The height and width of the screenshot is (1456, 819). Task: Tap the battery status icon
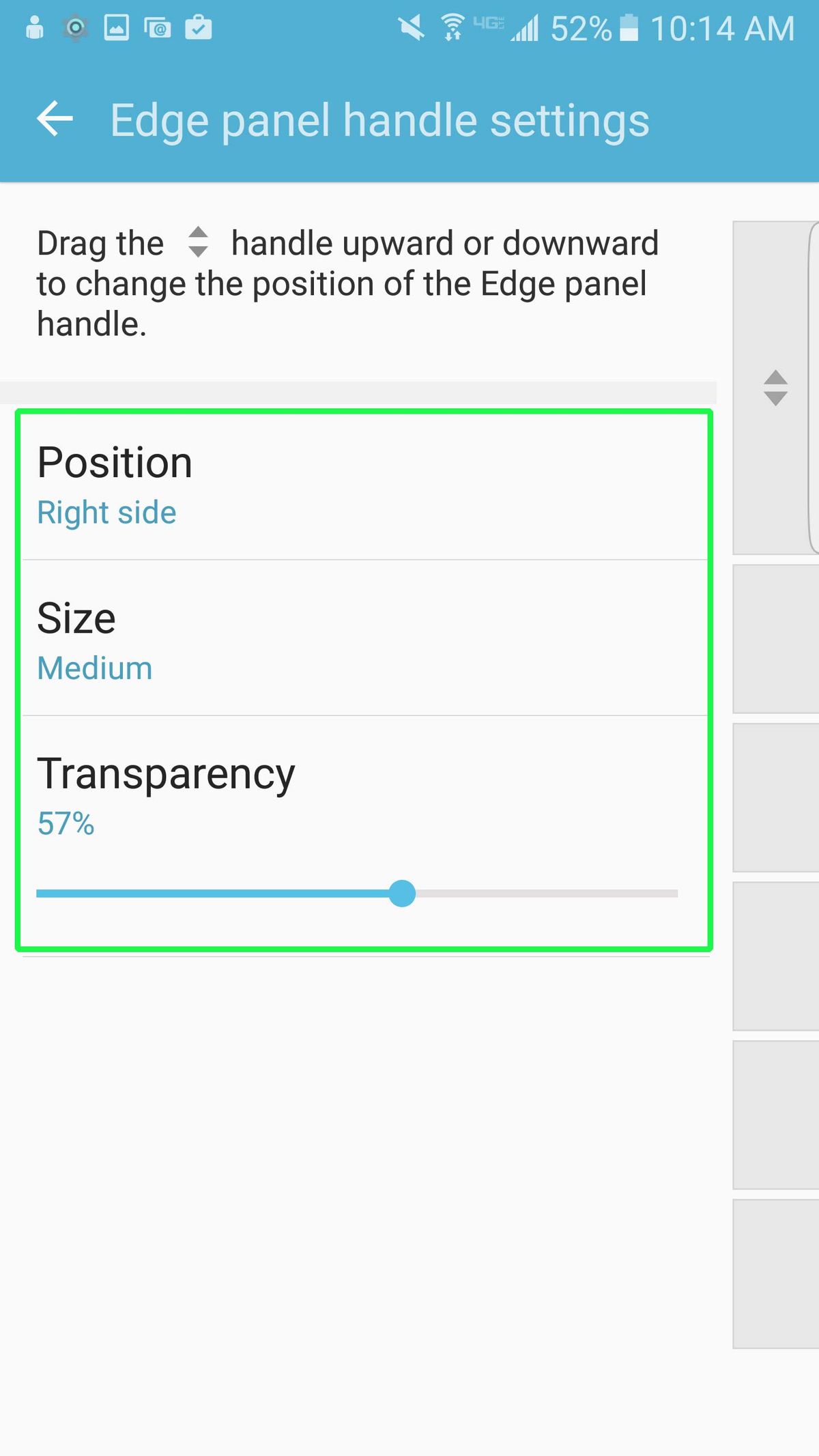[628, 27]
